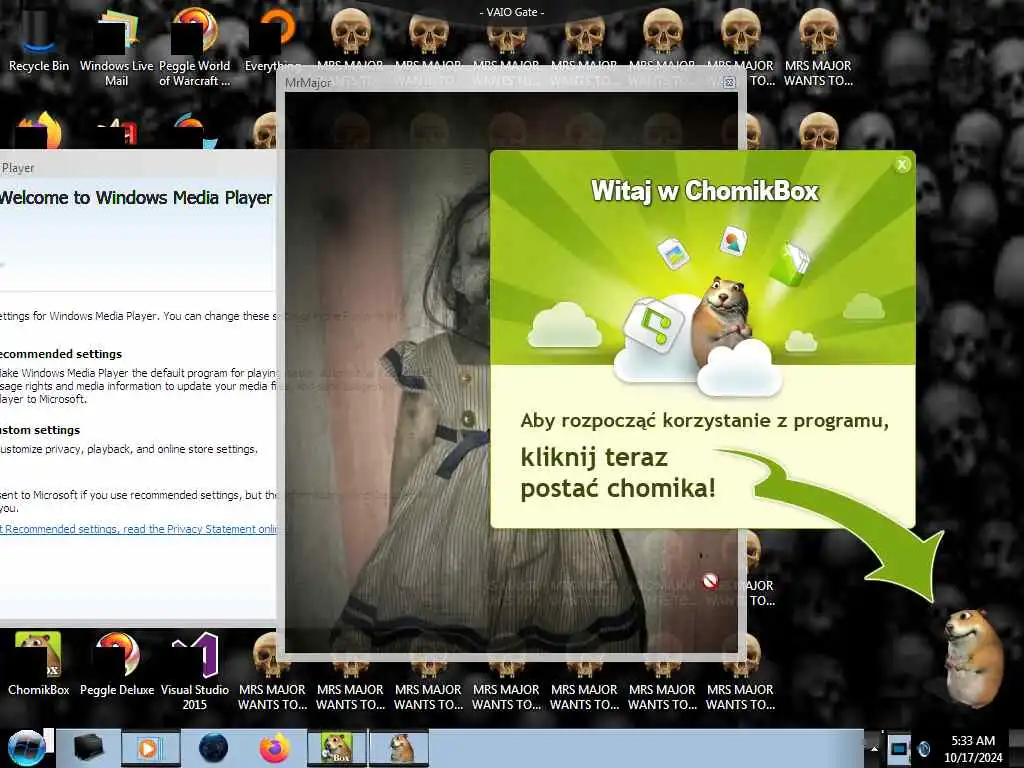Image resolution: width=1024 pixels, height=768 pixels.
Task: Select the last MRS MAJOR skull icon in bottom row
Action: coord(741,671)
